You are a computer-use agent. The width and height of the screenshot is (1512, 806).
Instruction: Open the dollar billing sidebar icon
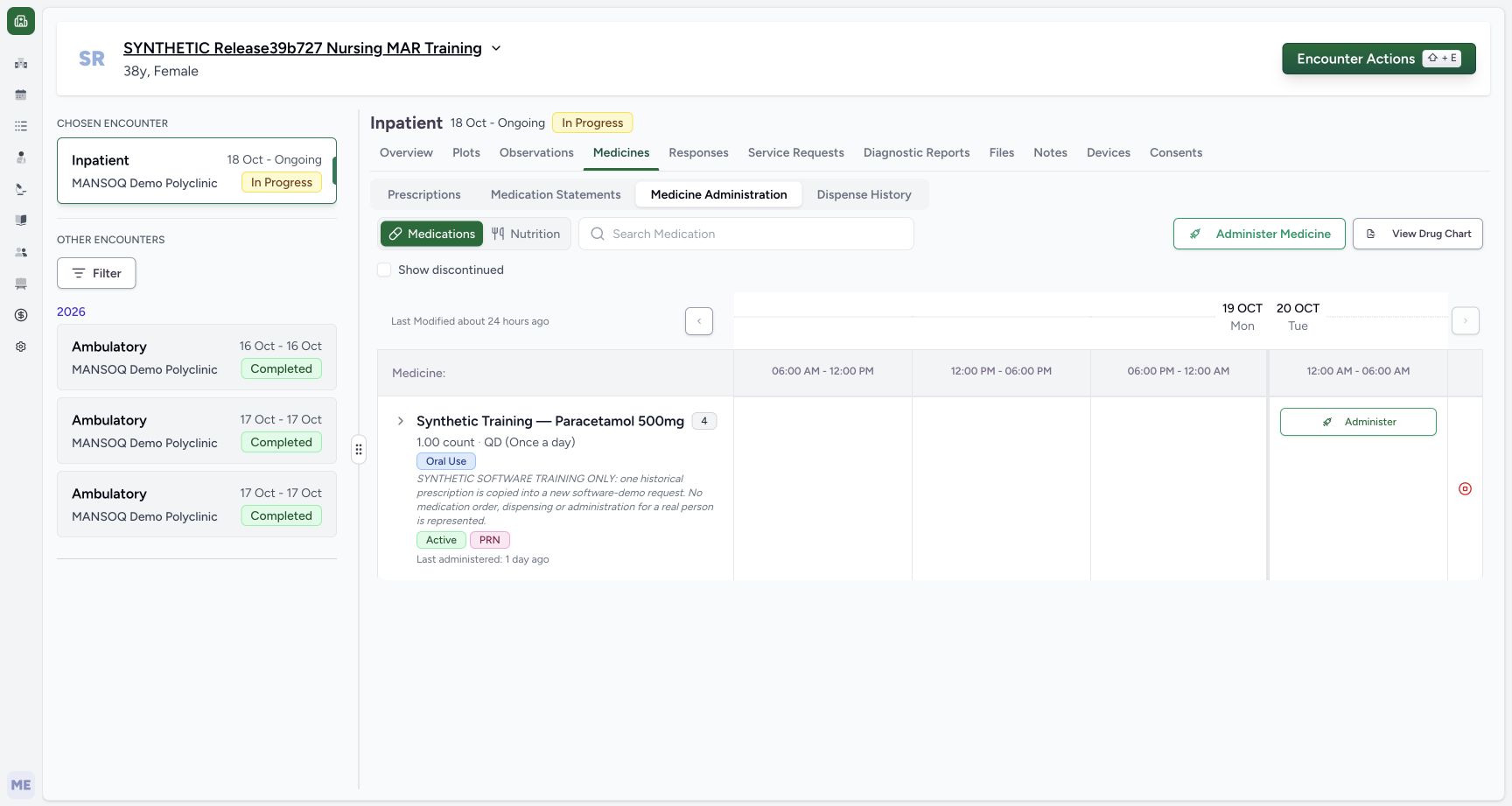pyautogui.click(x=21, y=315)
